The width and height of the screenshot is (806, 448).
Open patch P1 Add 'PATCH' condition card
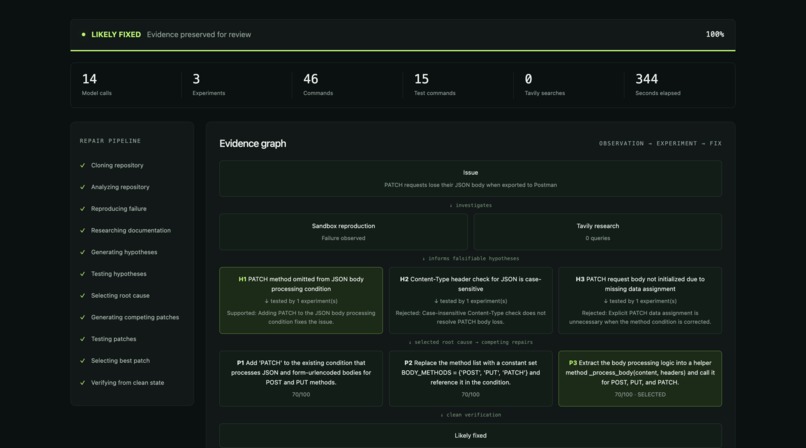point(301,379)
